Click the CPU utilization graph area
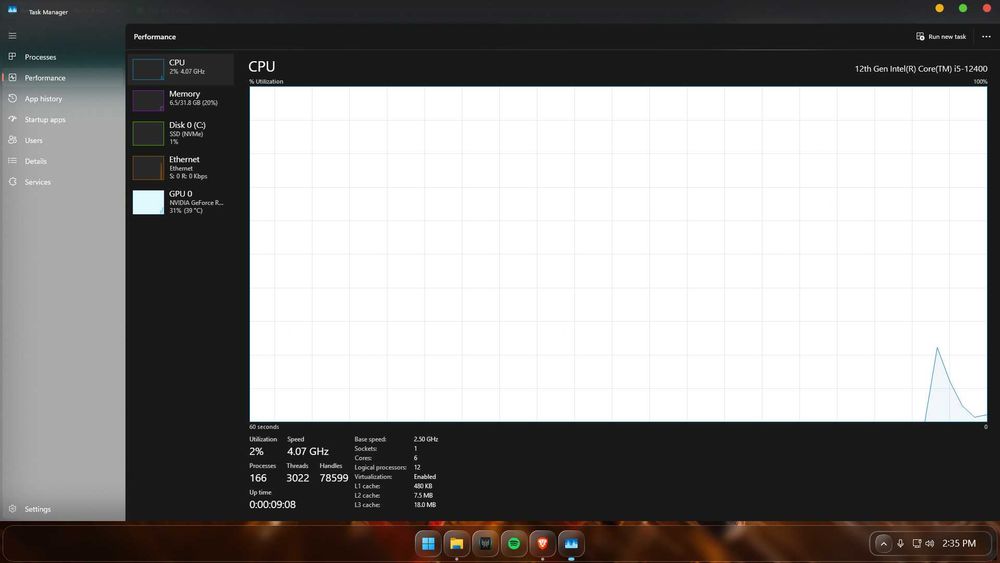The width and height of the screenshot is (1000, 563). [618, 254]
